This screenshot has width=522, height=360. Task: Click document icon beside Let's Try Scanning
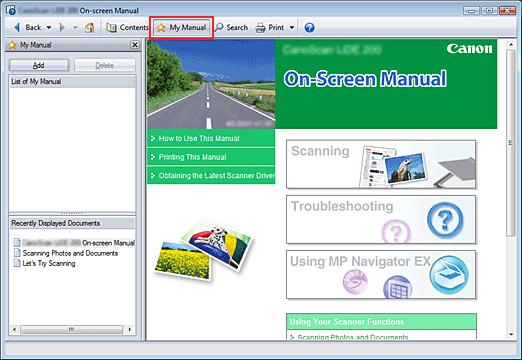tap(17, 263)
